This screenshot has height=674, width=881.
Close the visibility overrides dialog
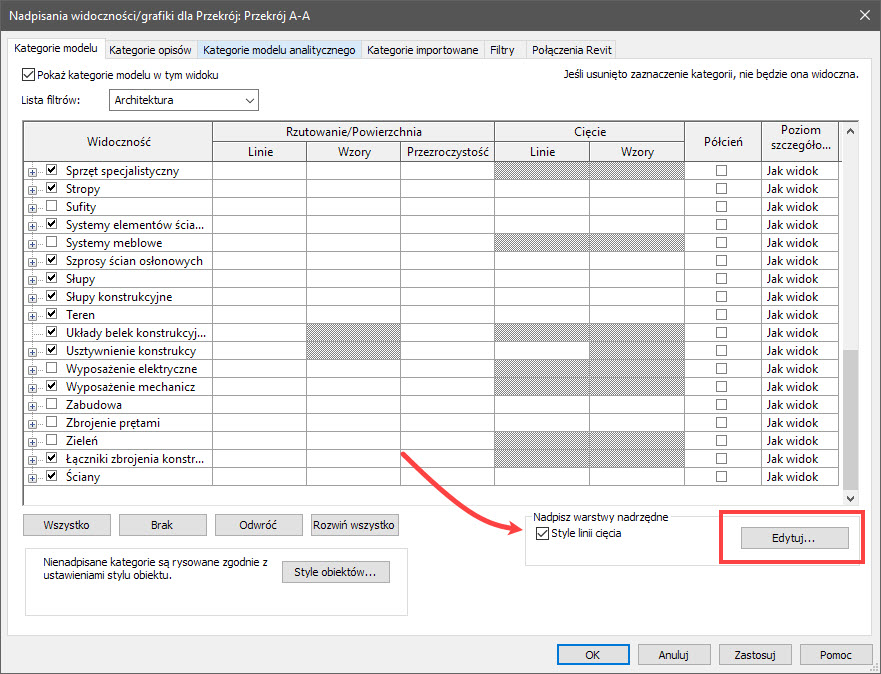coord(863,14)
